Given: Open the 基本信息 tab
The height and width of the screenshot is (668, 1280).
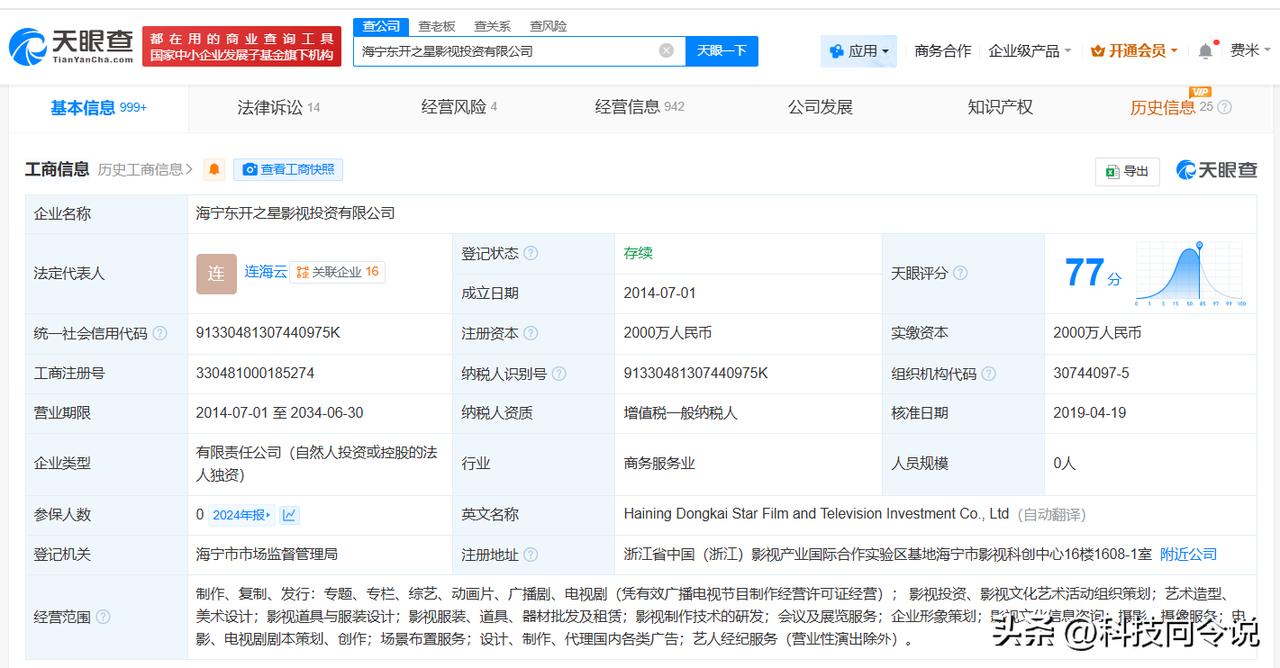Looking at the screenshot, I should 98,107.
